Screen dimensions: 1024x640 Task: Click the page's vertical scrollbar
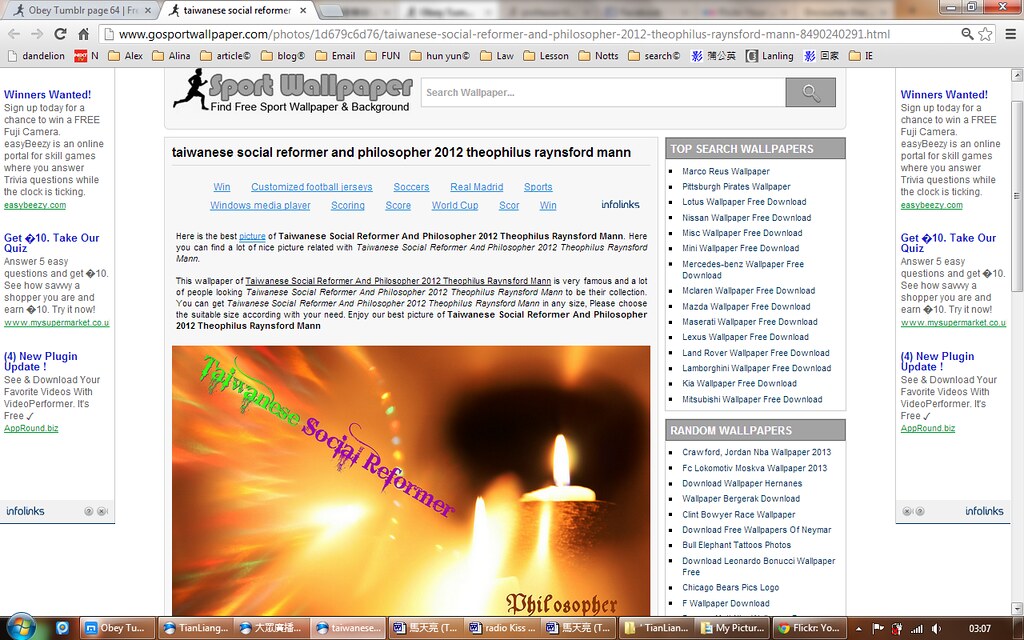click(1016, 300)
